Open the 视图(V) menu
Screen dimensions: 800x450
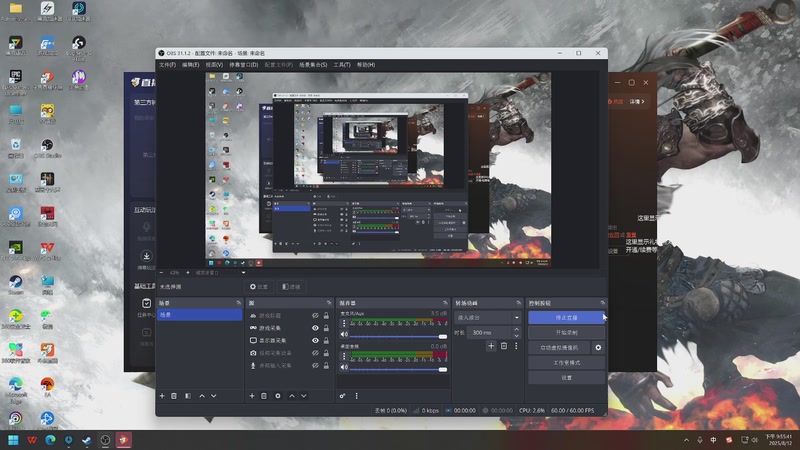pyautogui.click(x=214, y=65)
